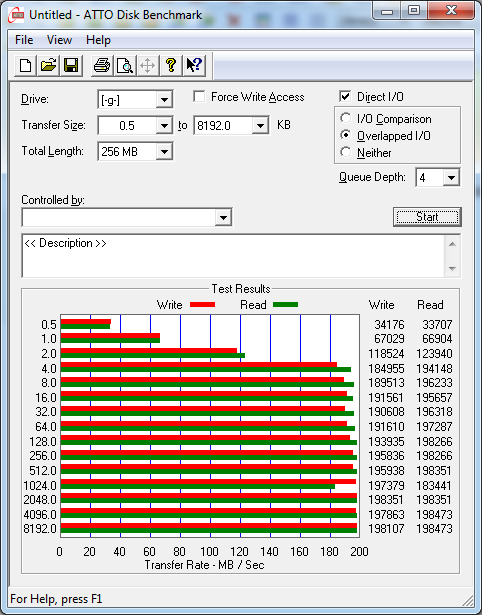Open the File menu
The width and height of the screenshot is (482, 615).
24,40
